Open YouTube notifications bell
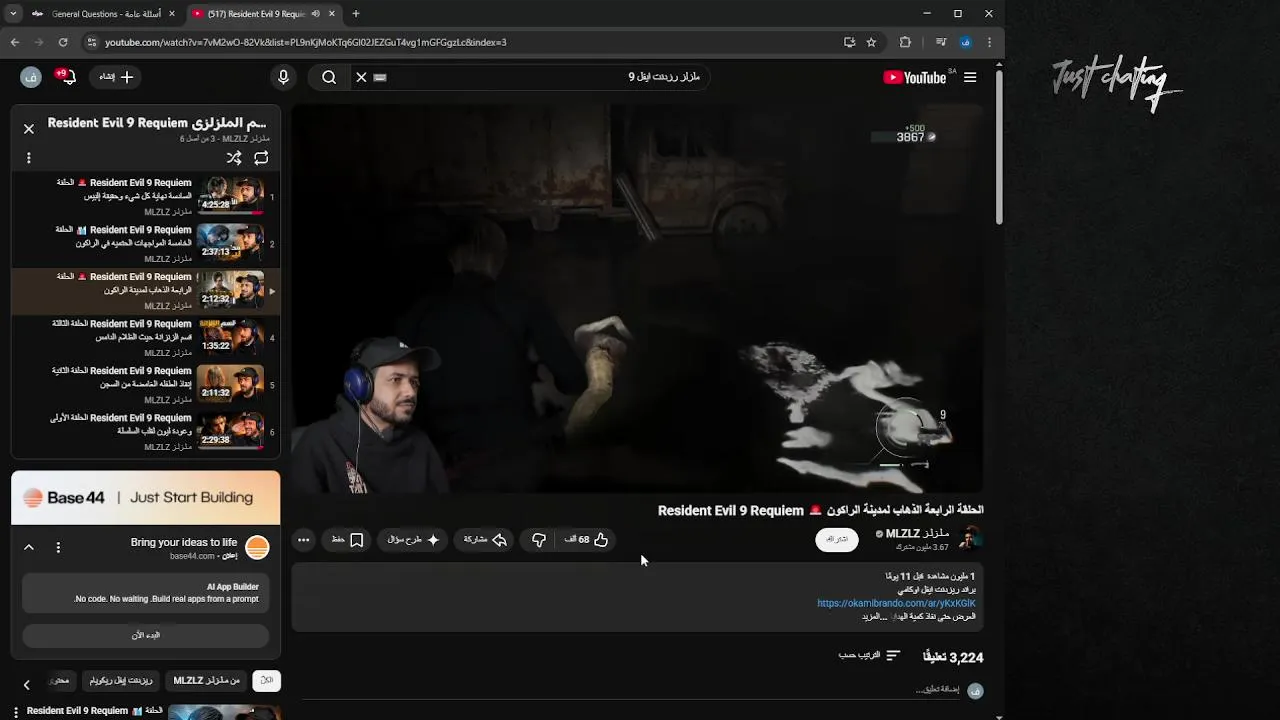Screen dimensions: 1280x720 tap(68, 77)
